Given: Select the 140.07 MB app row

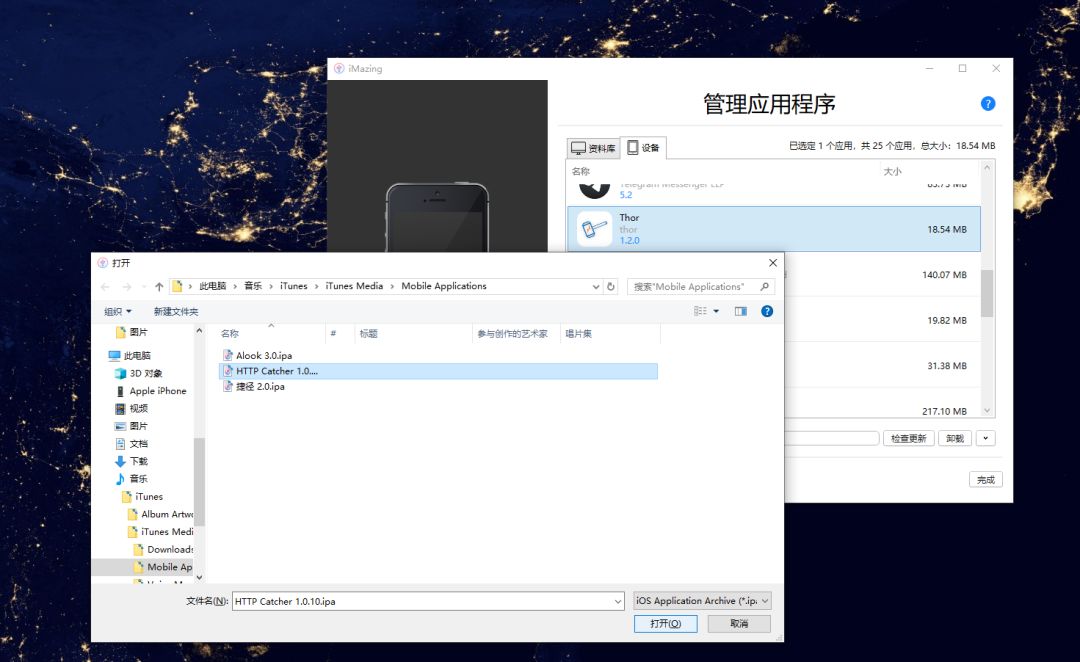Looking at the screenshot, I should [x=882, y=275].
